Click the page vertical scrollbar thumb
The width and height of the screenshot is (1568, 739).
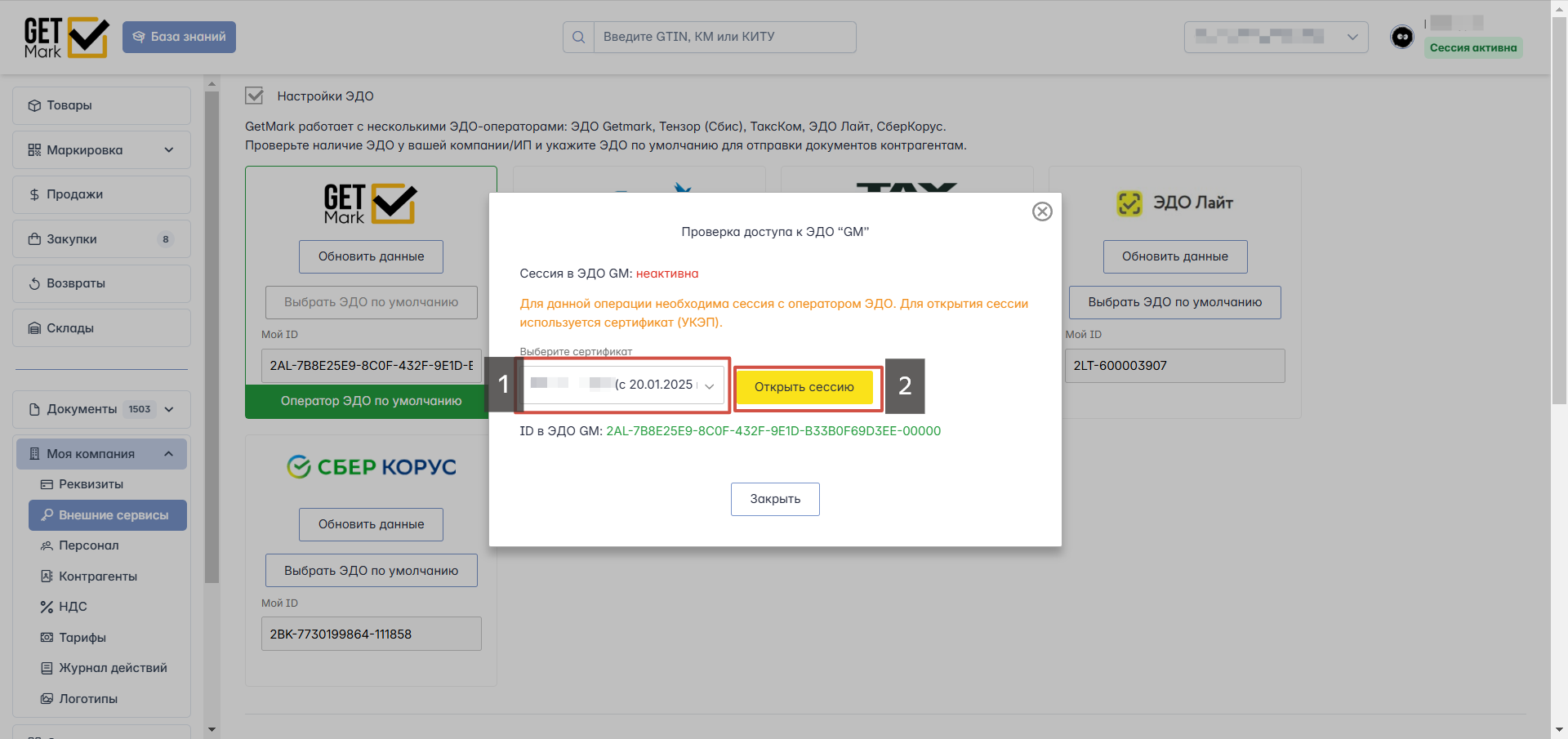(1559, 212)
